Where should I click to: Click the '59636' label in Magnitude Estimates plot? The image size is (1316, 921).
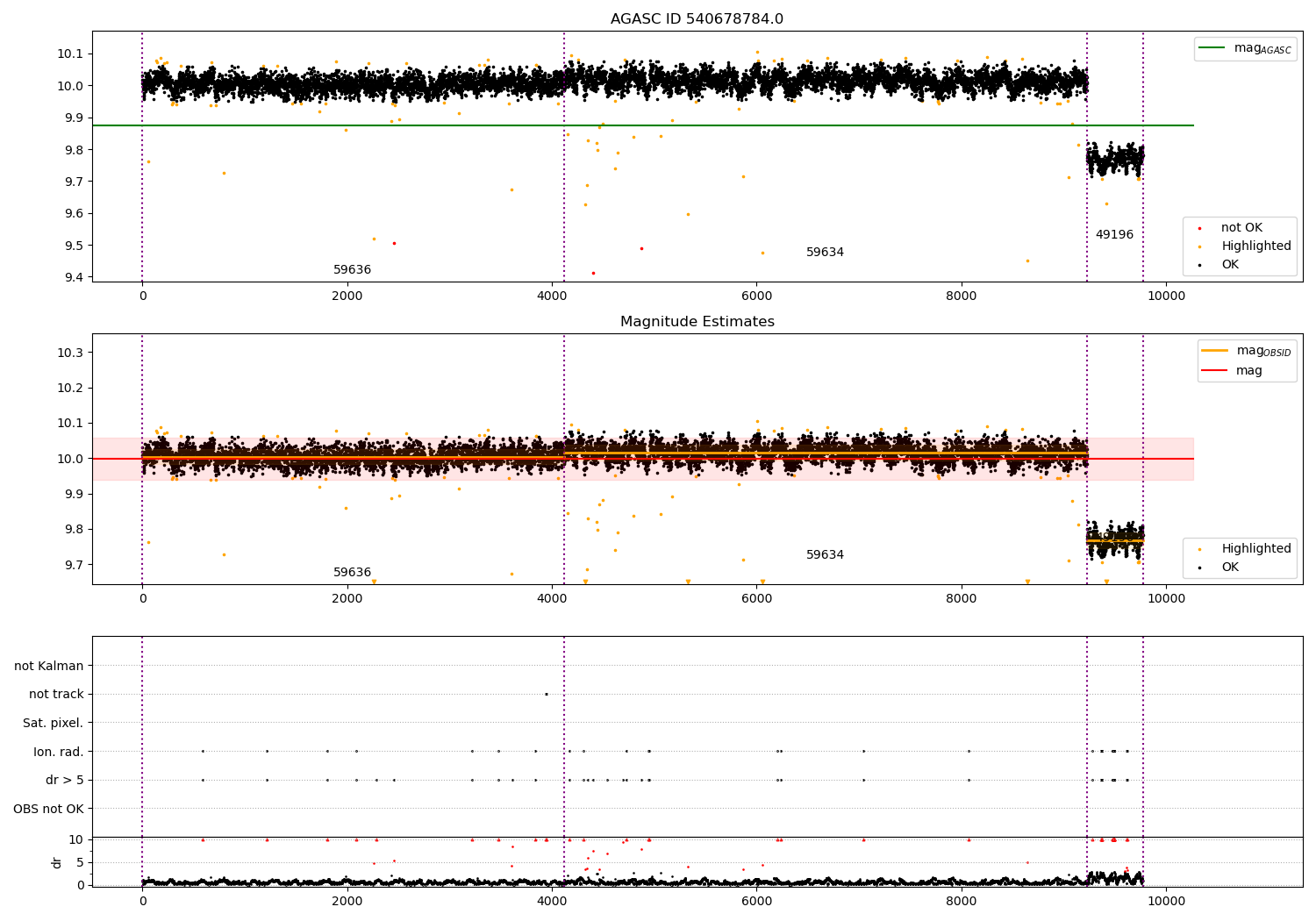352,573
